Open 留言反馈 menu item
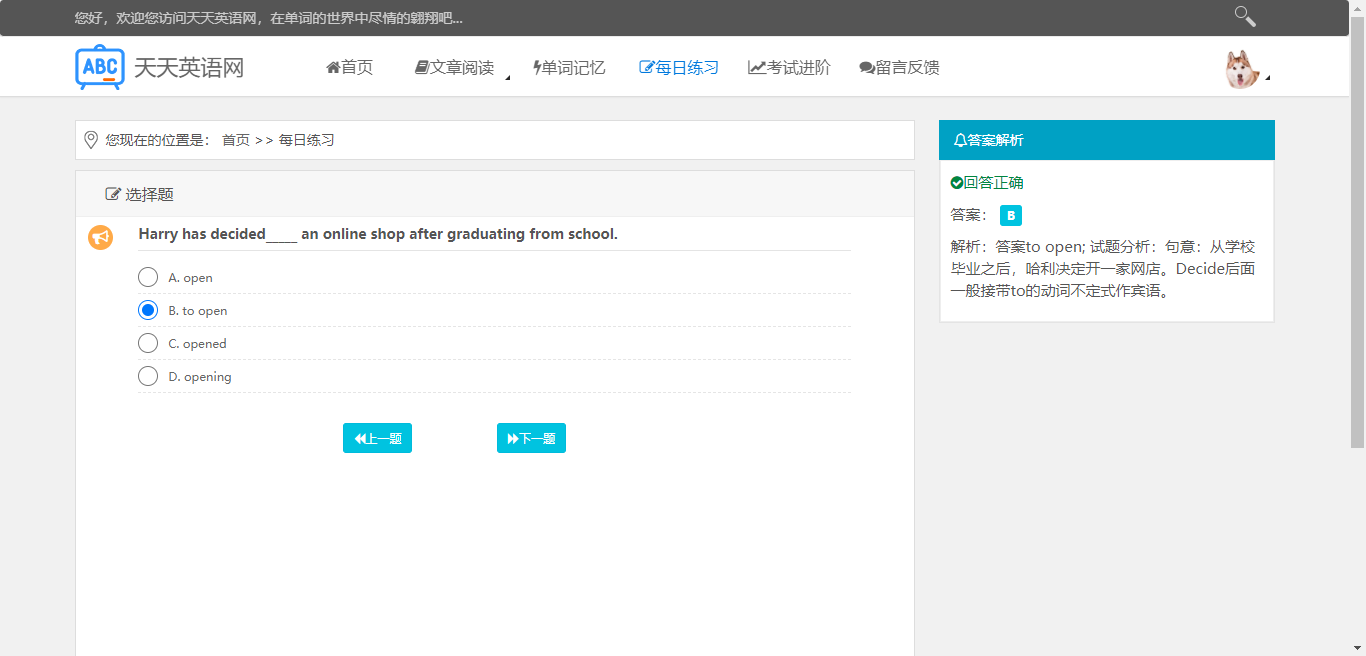 click(899, 68)
